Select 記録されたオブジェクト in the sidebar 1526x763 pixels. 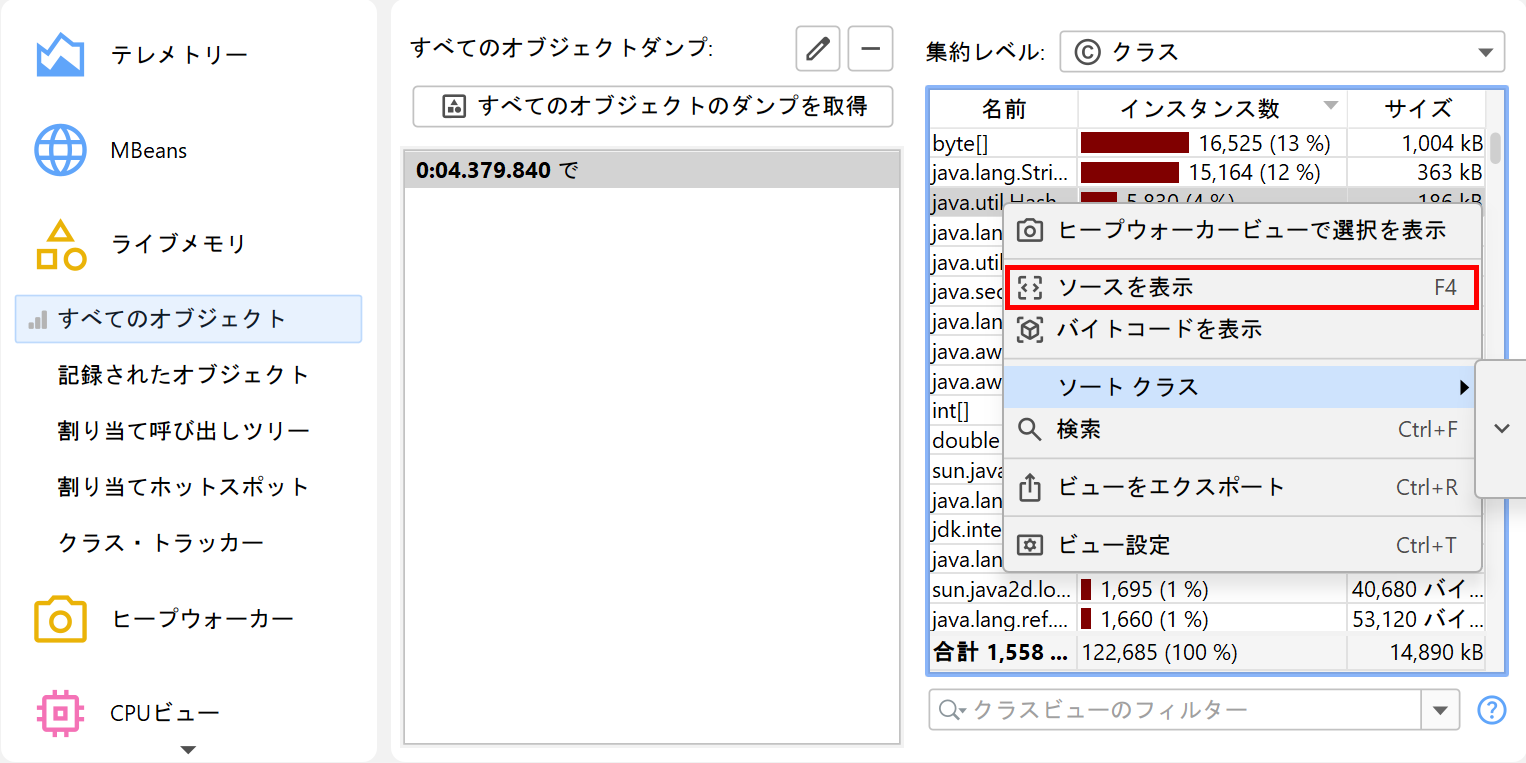click(184, 375)
